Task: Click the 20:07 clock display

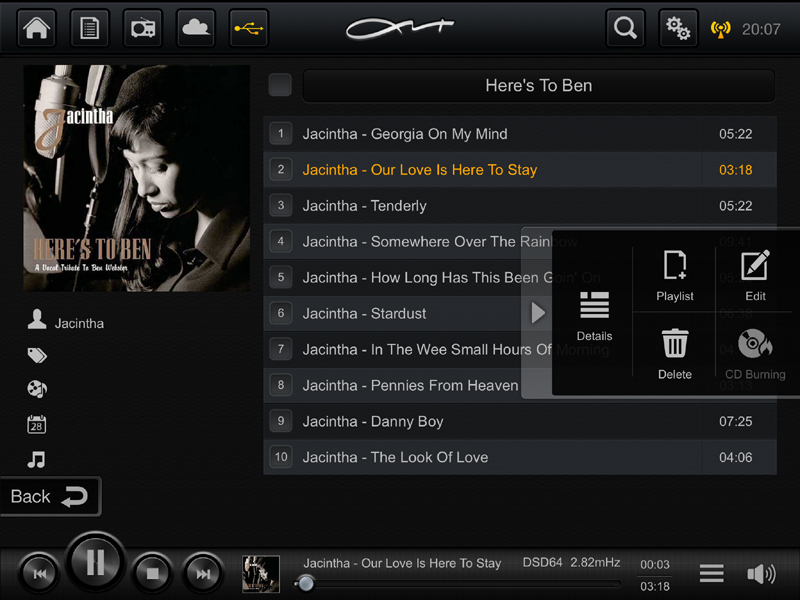Action: pyautogui.click(x=761, y=30)
